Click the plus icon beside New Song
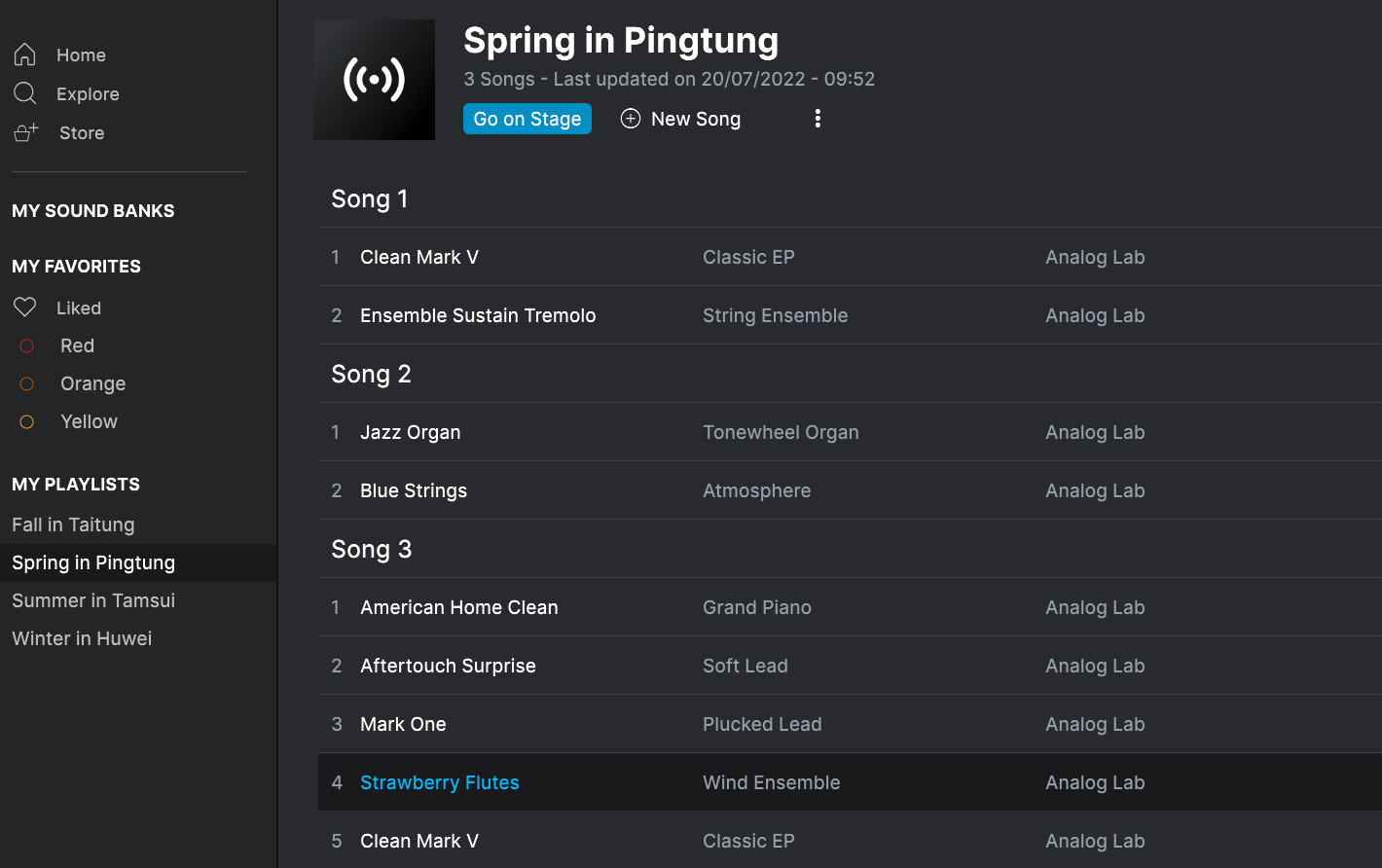Viewport: 1382px width, 868px height. (631, 119)
